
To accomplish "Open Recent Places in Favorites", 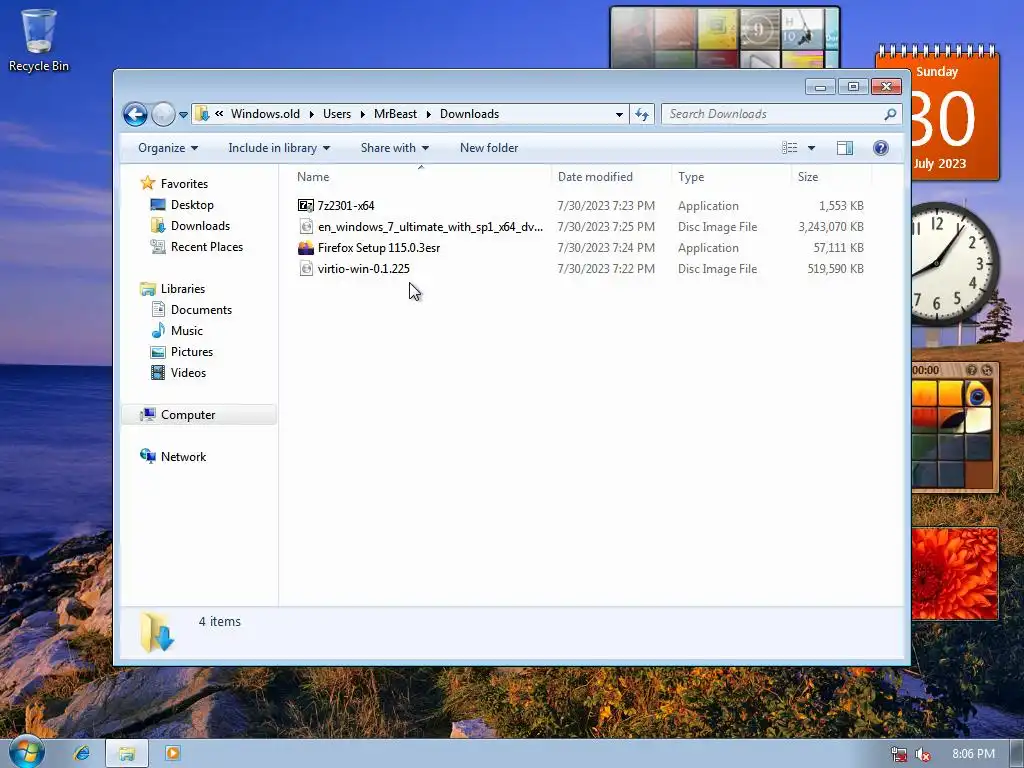I will [x=206, y=247].
